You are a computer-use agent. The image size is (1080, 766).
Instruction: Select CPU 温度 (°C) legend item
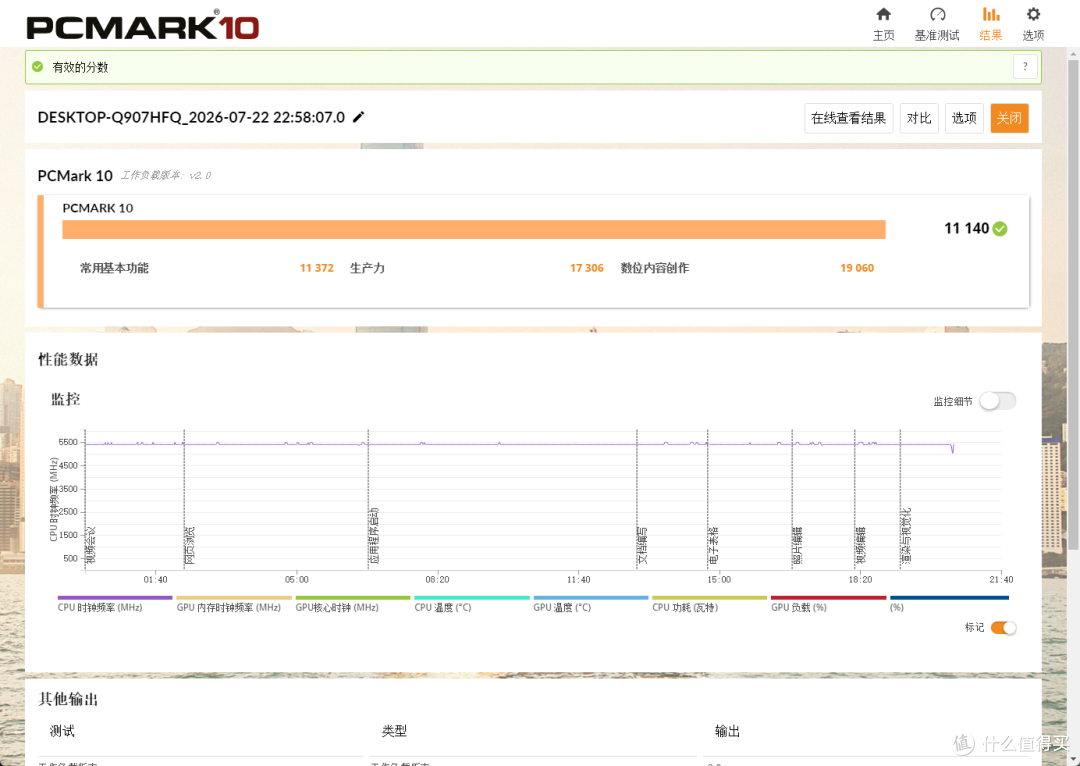[472, 603]
